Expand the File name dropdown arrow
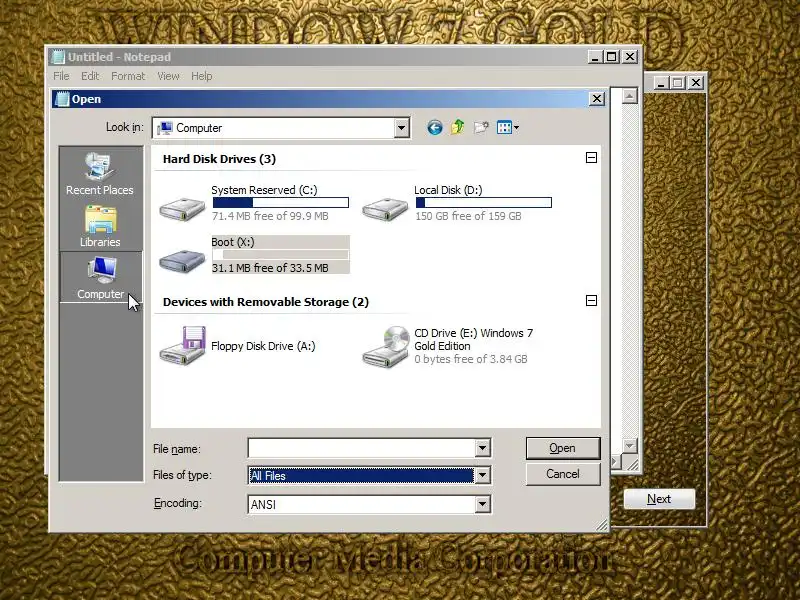The height and width of the screenshot is (600, 800). 482,448
